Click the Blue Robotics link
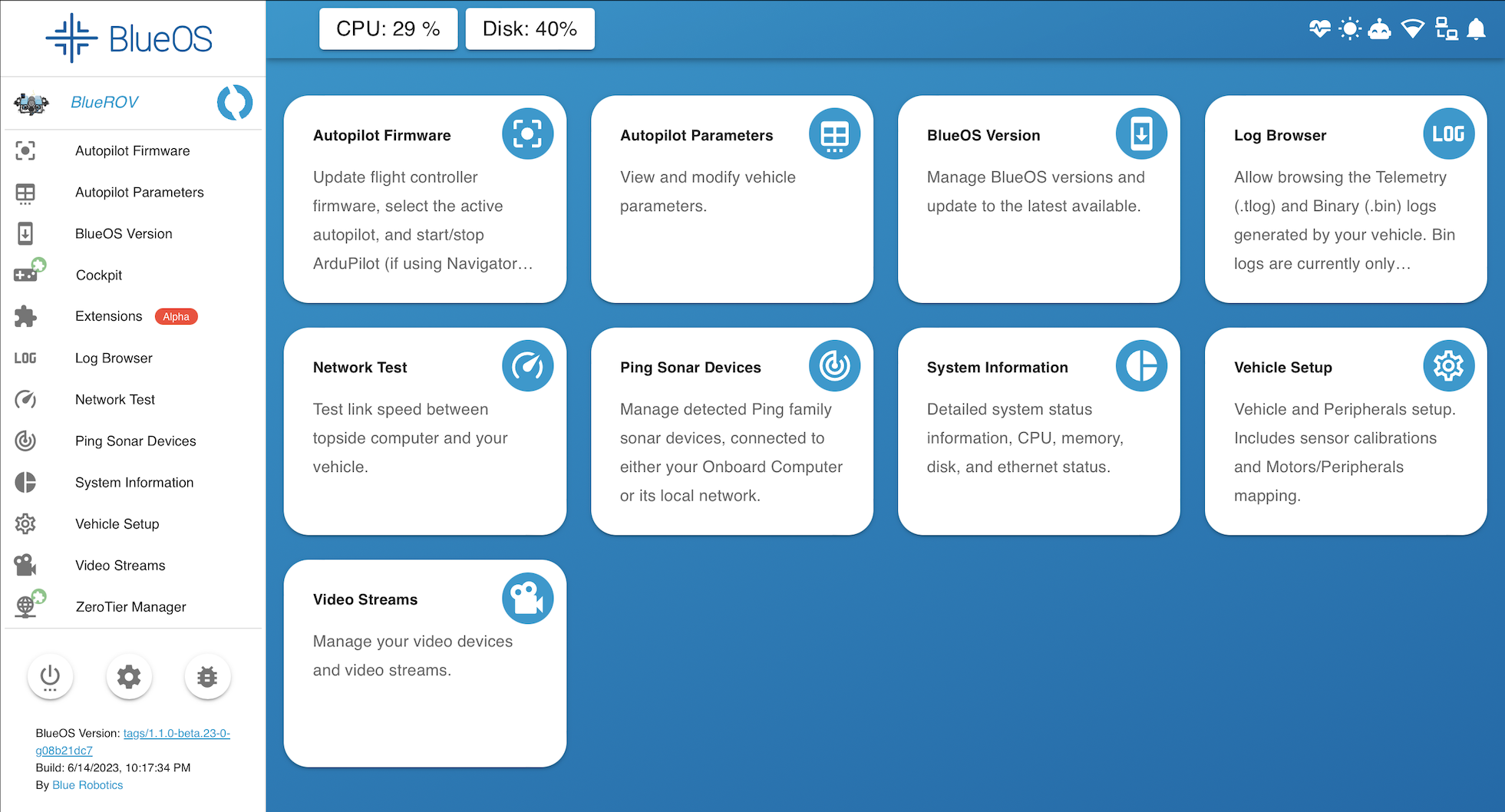Screen dimensions: 1505x812 click(x=87, y=784)
